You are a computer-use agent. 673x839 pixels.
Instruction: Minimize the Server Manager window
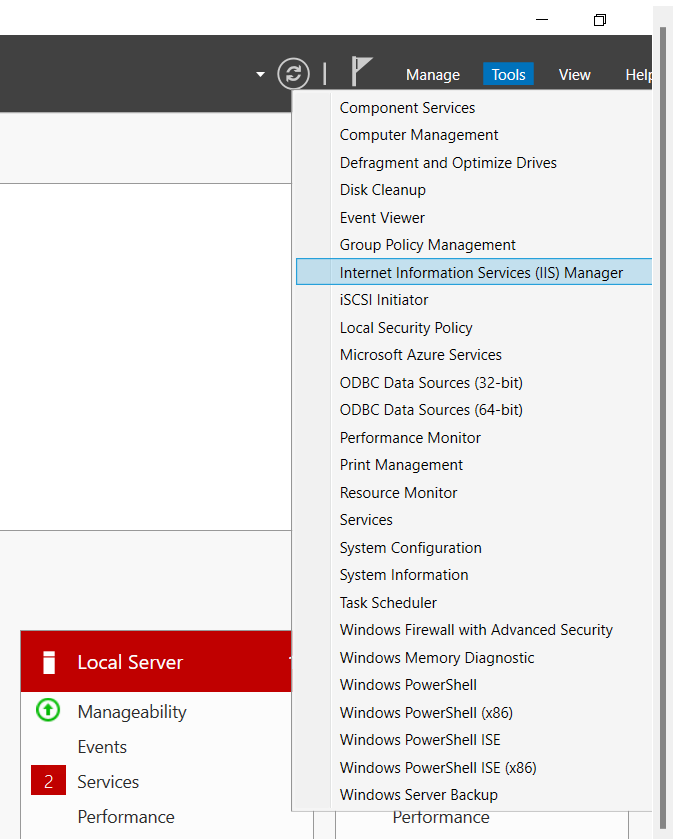(542, 20)
